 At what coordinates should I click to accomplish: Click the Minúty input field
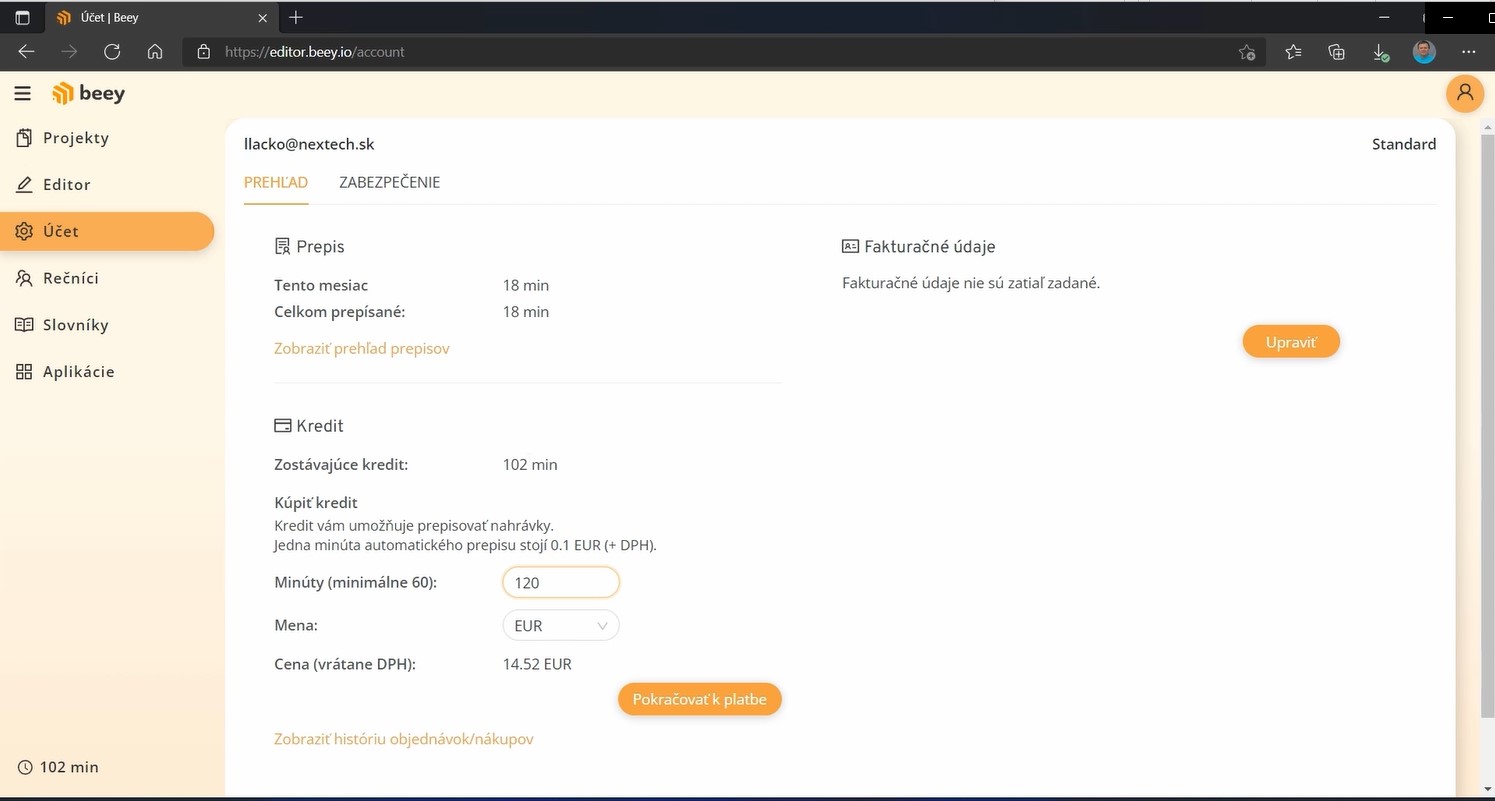[x=560, y=583]
